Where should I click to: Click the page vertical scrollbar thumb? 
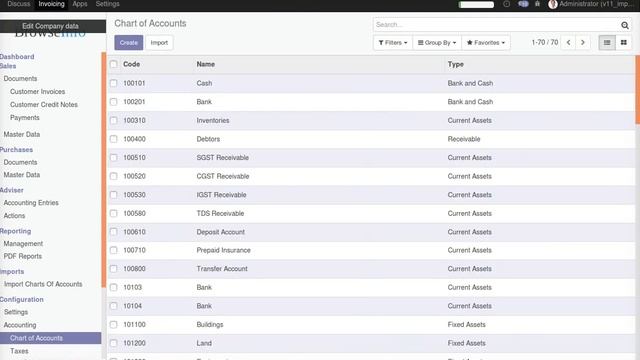[638, 90]
